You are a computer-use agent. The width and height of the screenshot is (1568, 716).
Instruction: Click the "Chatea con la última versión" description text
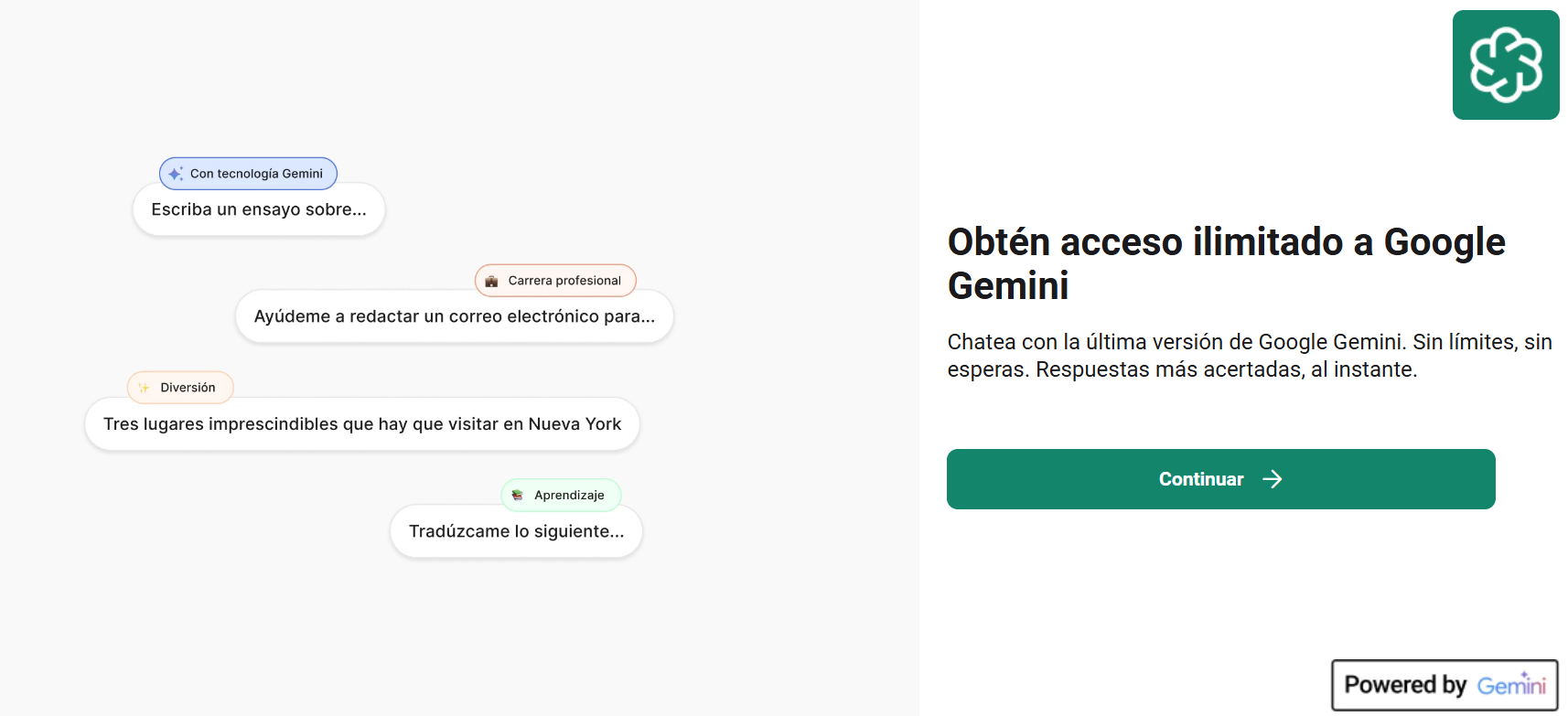tap(1249, 356)
